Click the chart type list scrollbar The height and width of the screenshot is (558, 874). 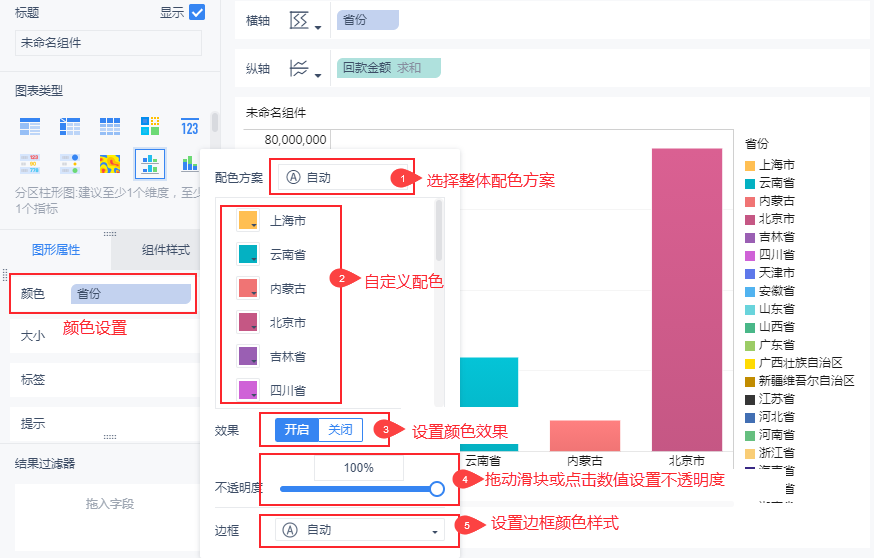click(214, 123)
